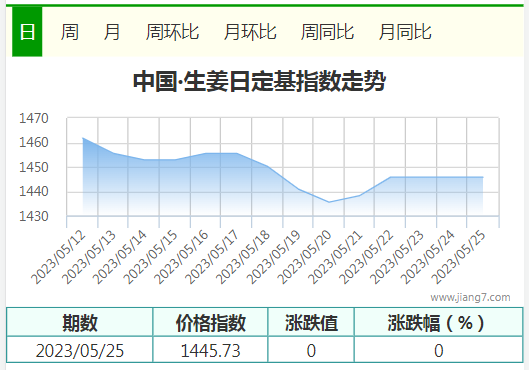This screenshot has height=370, width=529.
Task: Click the 期数 column header
Action: pyautogui.click(x=80, y=323)
